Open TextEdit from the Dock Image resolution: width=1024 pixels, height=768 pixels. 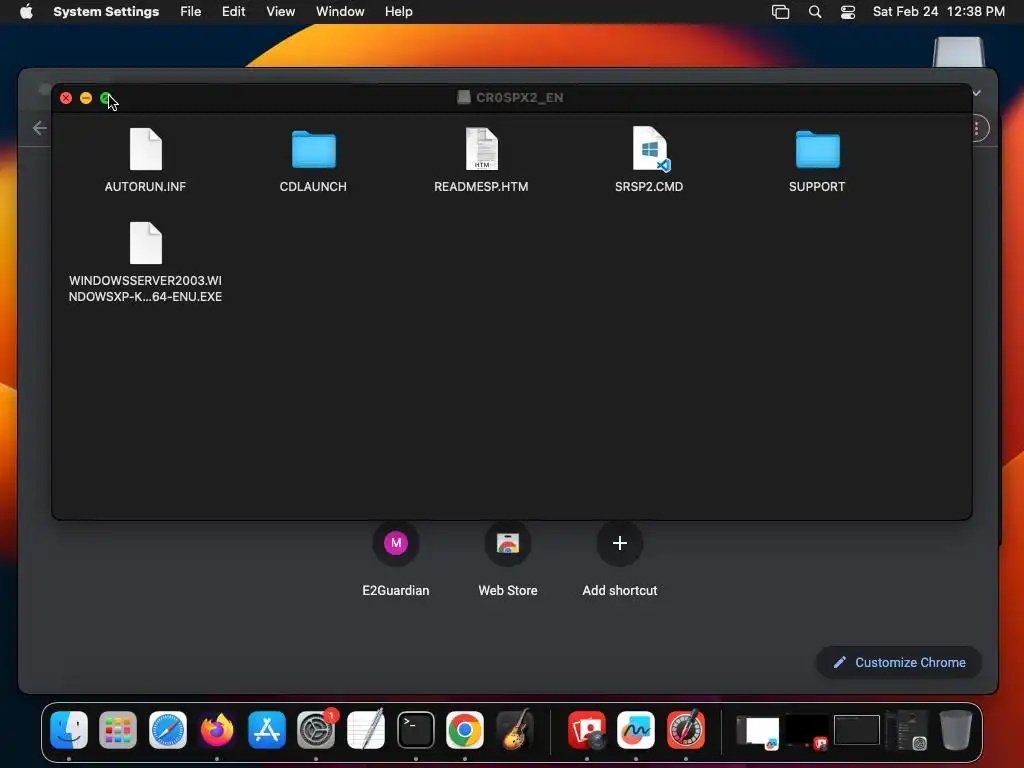(x=366, y=729)
